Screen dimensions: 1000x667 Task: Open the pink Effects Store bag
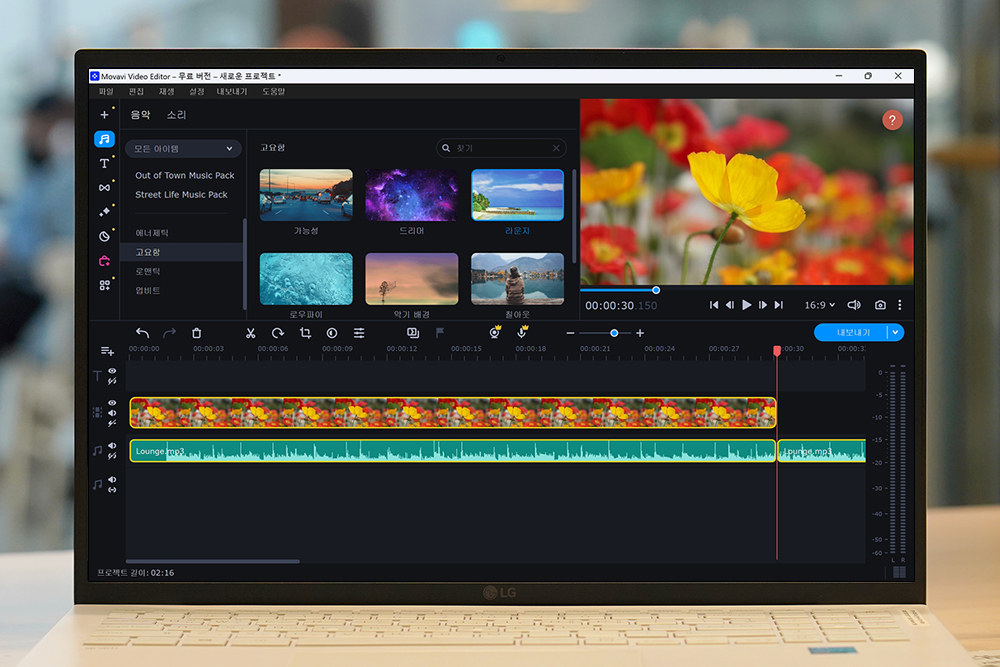[x=105, y=261]
